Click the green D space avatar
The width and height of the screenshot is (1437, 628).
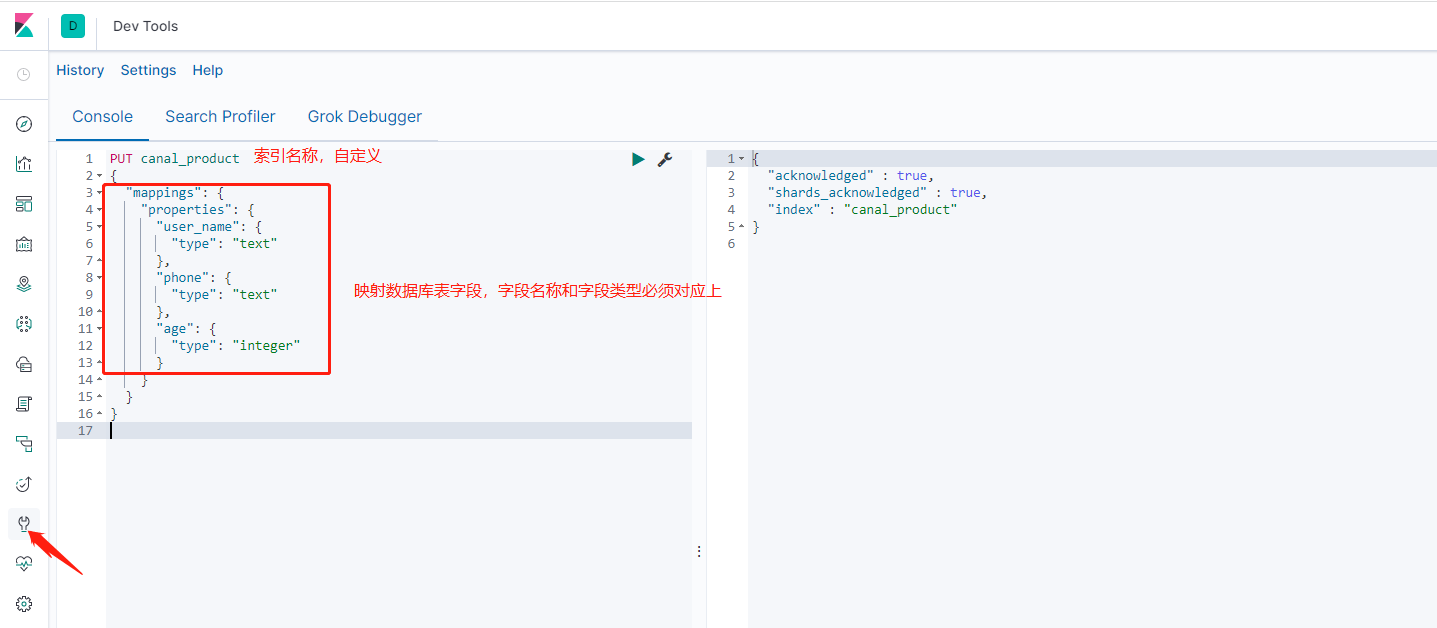point(73,26)
